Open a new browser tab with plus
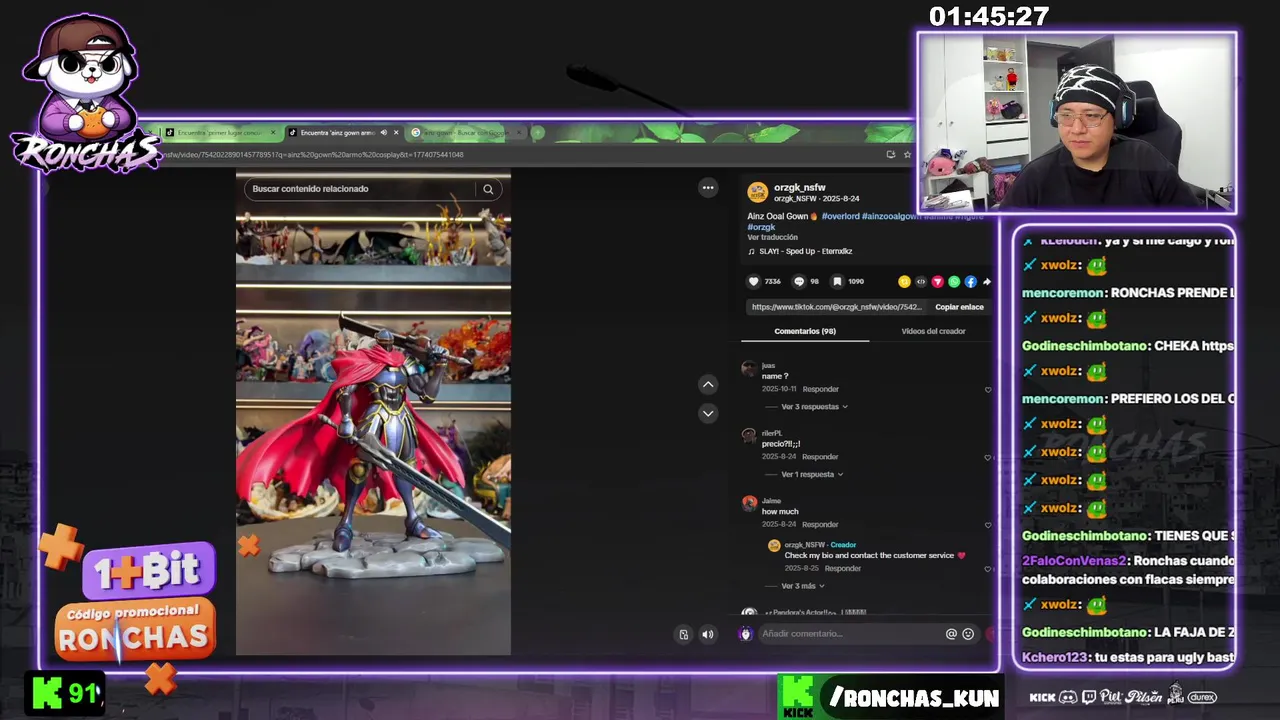Image resolution: width=1280 pixels, height=720 pixels. (x=538, y=133)
